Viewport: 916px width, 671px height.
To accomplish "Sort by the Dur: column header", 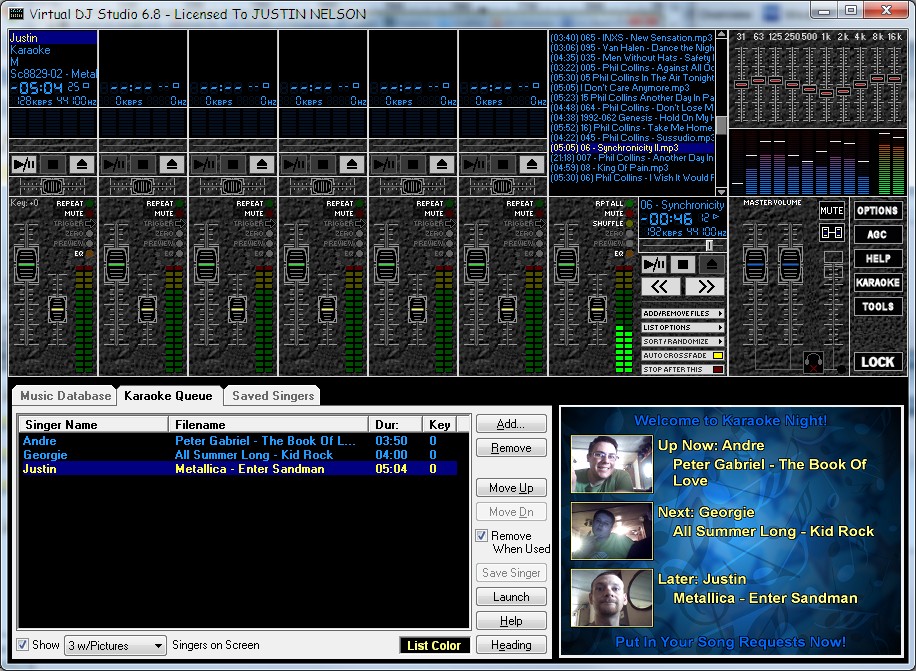I will [395, 425].
